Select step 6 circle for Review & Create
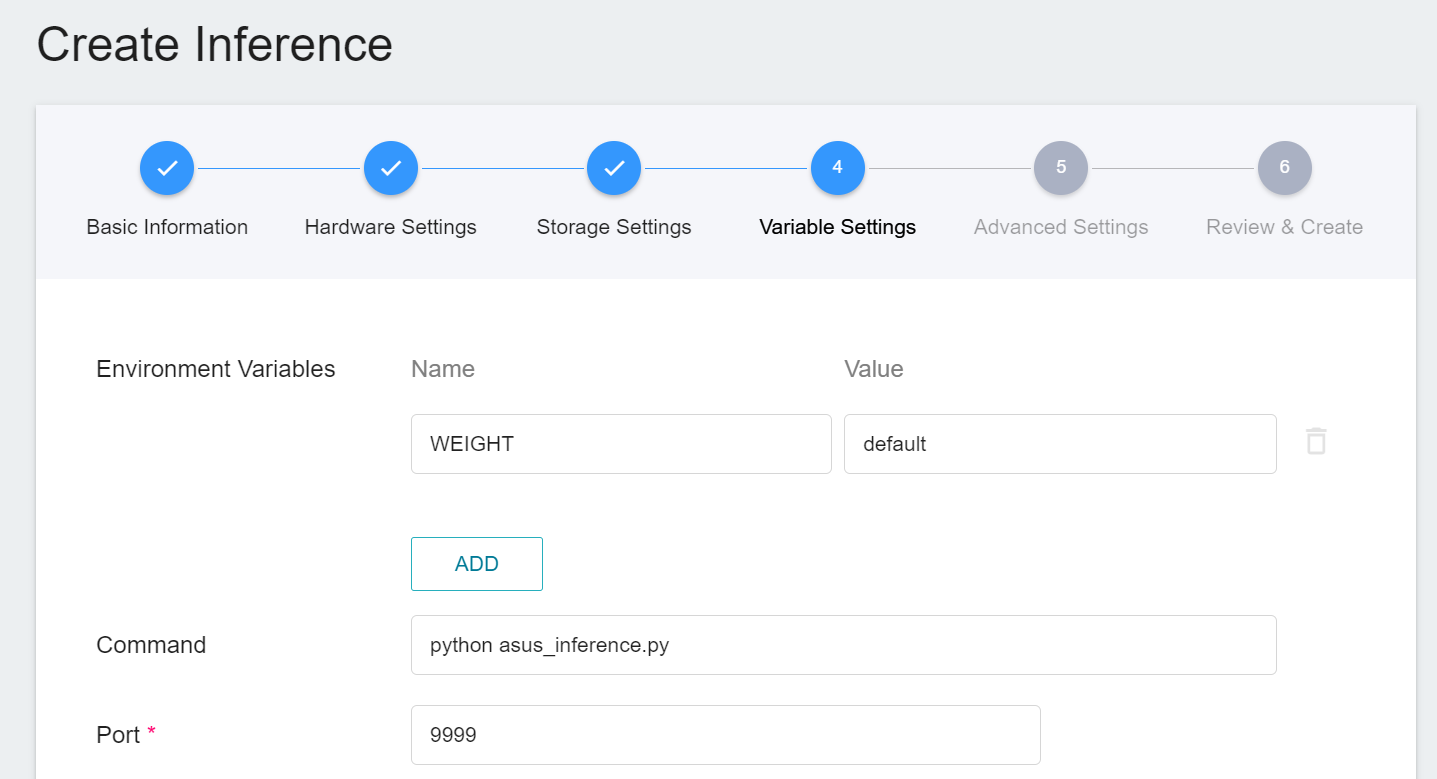This screenshot has height=779, width=1437. pos(1285,168)
